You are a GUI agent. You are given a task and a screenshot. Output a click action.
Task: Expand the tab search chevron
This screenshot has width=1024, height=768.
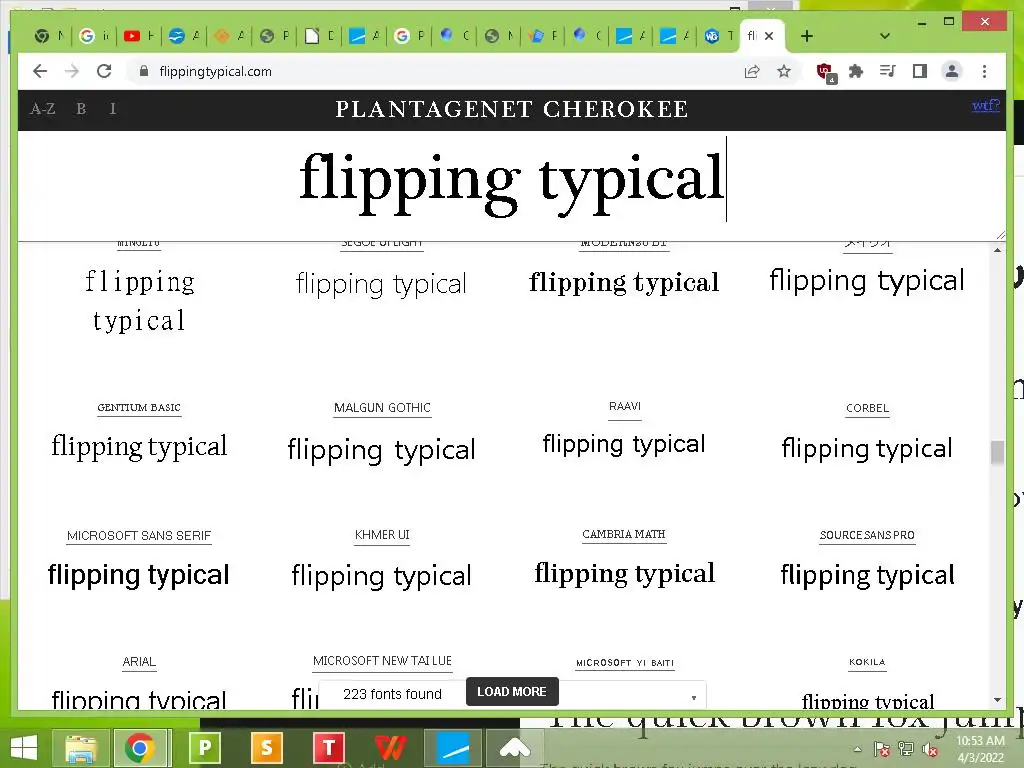(x=884, y=36)
